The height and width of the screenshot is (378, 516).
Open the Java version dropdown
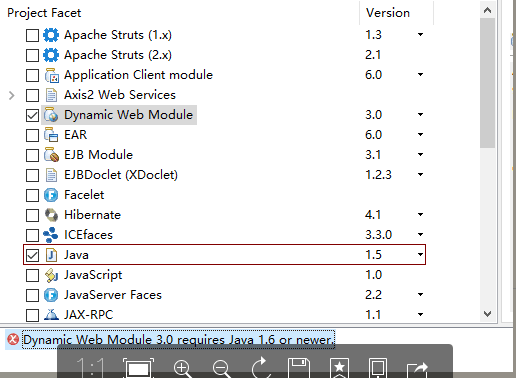(420, 255)
